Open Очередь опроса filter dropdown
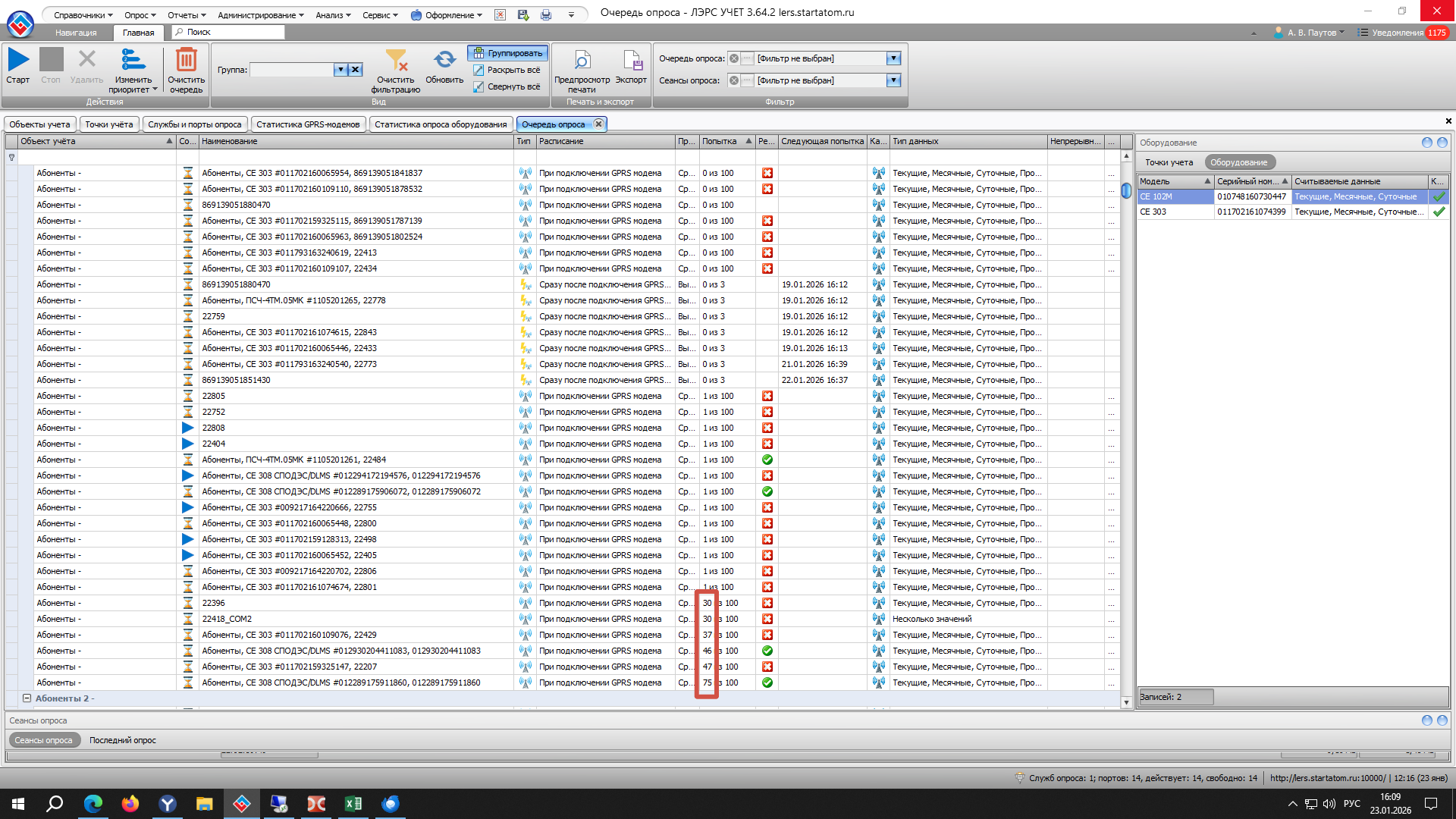Image resolution: width=1456 pixels, height=819 pixels. (893, 58)
